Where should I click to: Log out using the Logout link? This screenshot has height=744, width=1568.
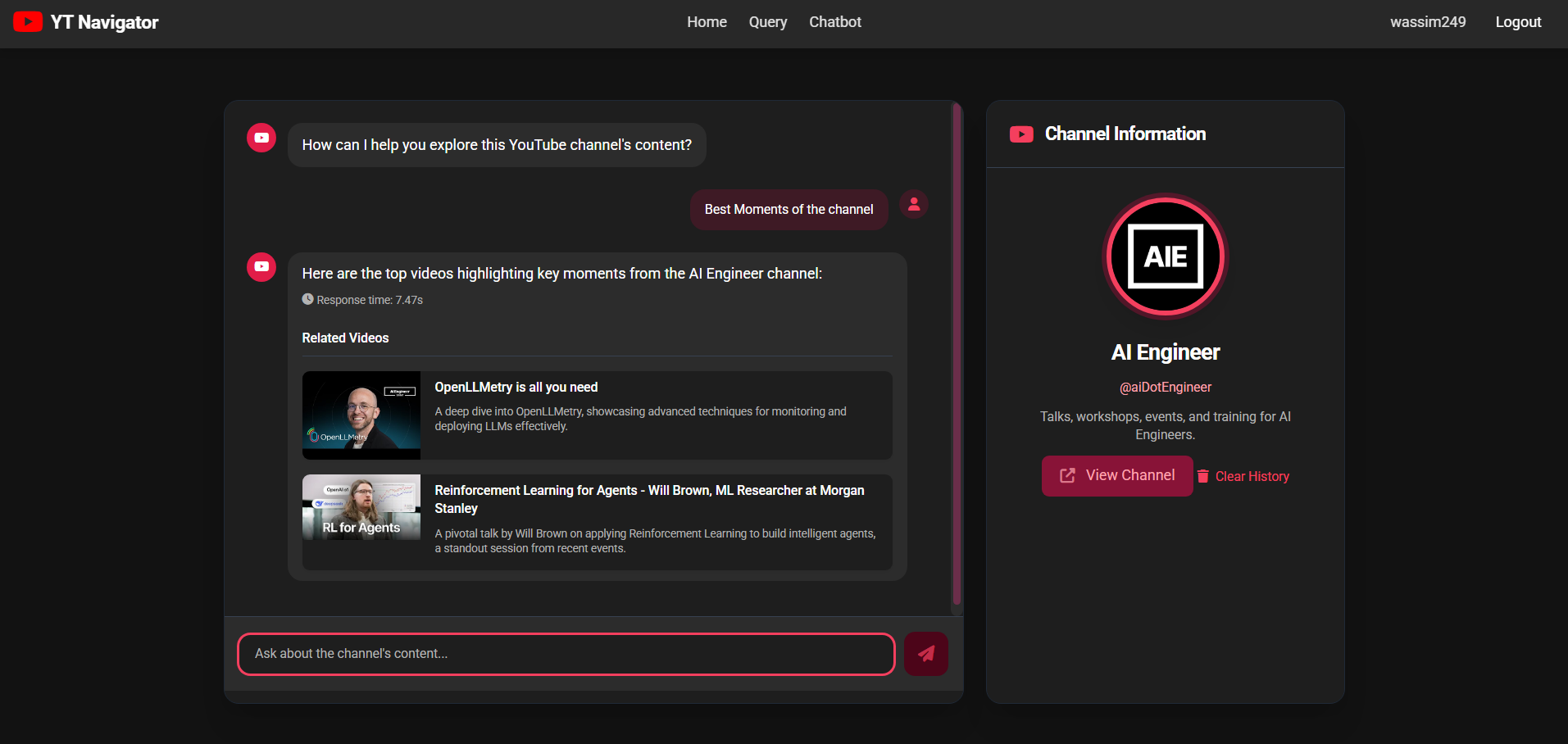[x=1517, y=22]
